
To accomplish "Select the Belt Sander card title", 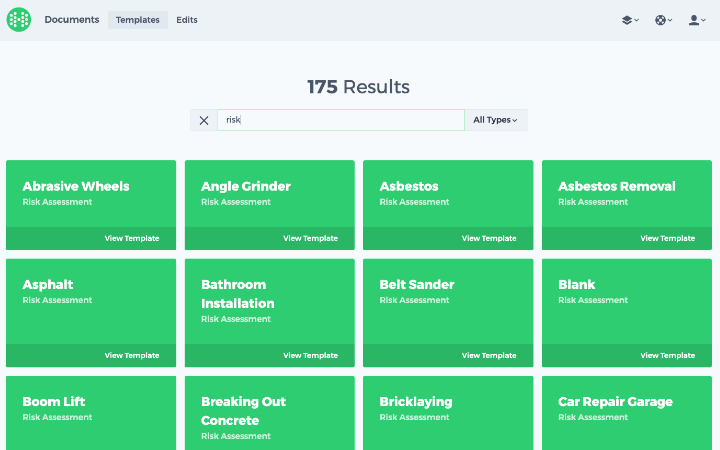I will (417, 285).
